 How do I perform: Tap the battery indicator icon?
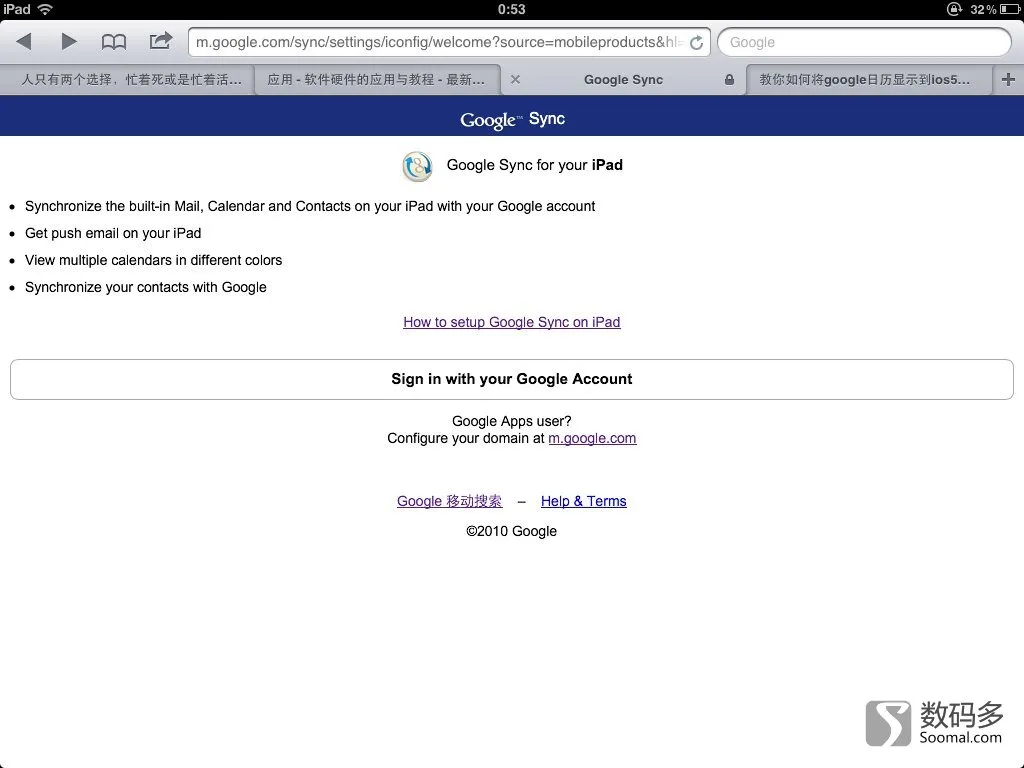click(1010, 9)
